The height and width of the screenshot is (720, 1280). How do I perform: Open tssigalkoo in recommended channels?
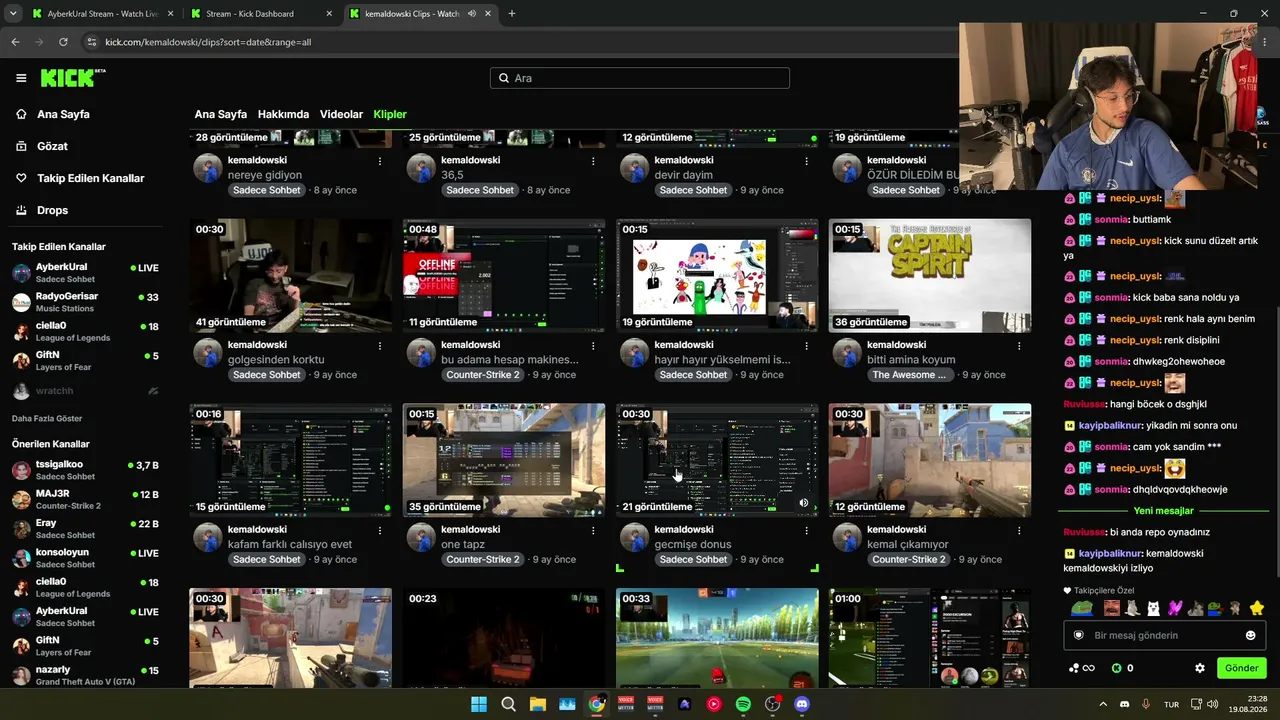85,470
